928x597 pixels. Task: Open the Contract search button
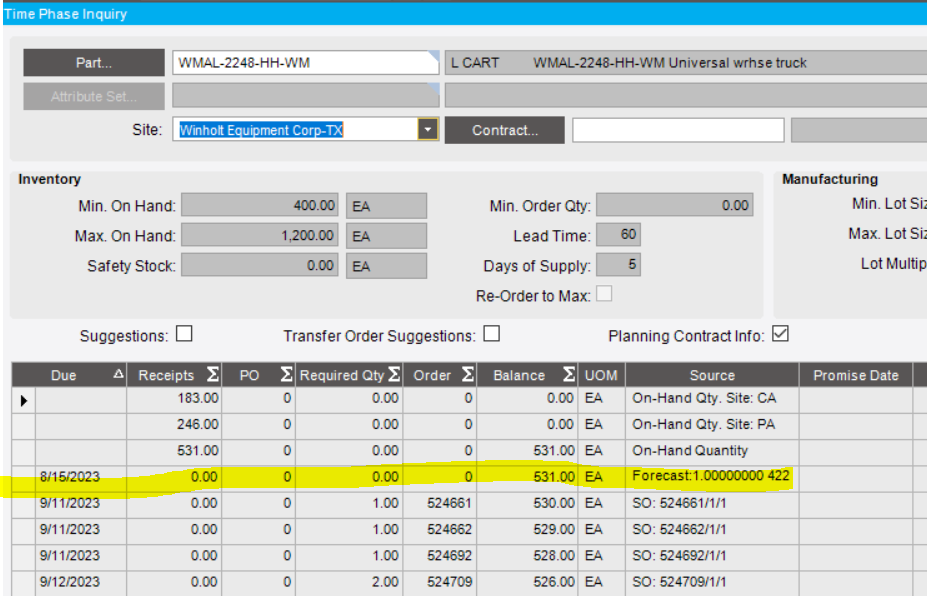coord(505,130)
